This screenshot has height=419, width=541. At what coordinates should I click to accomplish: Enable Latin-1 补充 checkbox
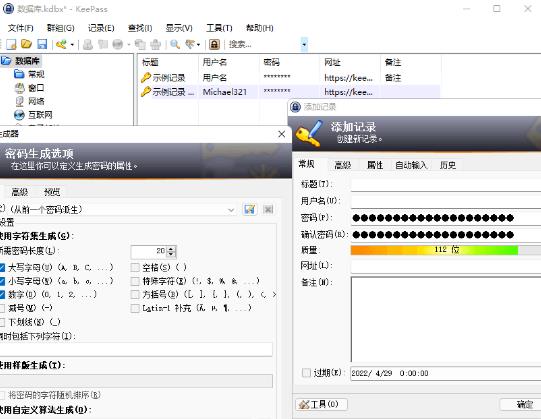(x=135, y=308)
